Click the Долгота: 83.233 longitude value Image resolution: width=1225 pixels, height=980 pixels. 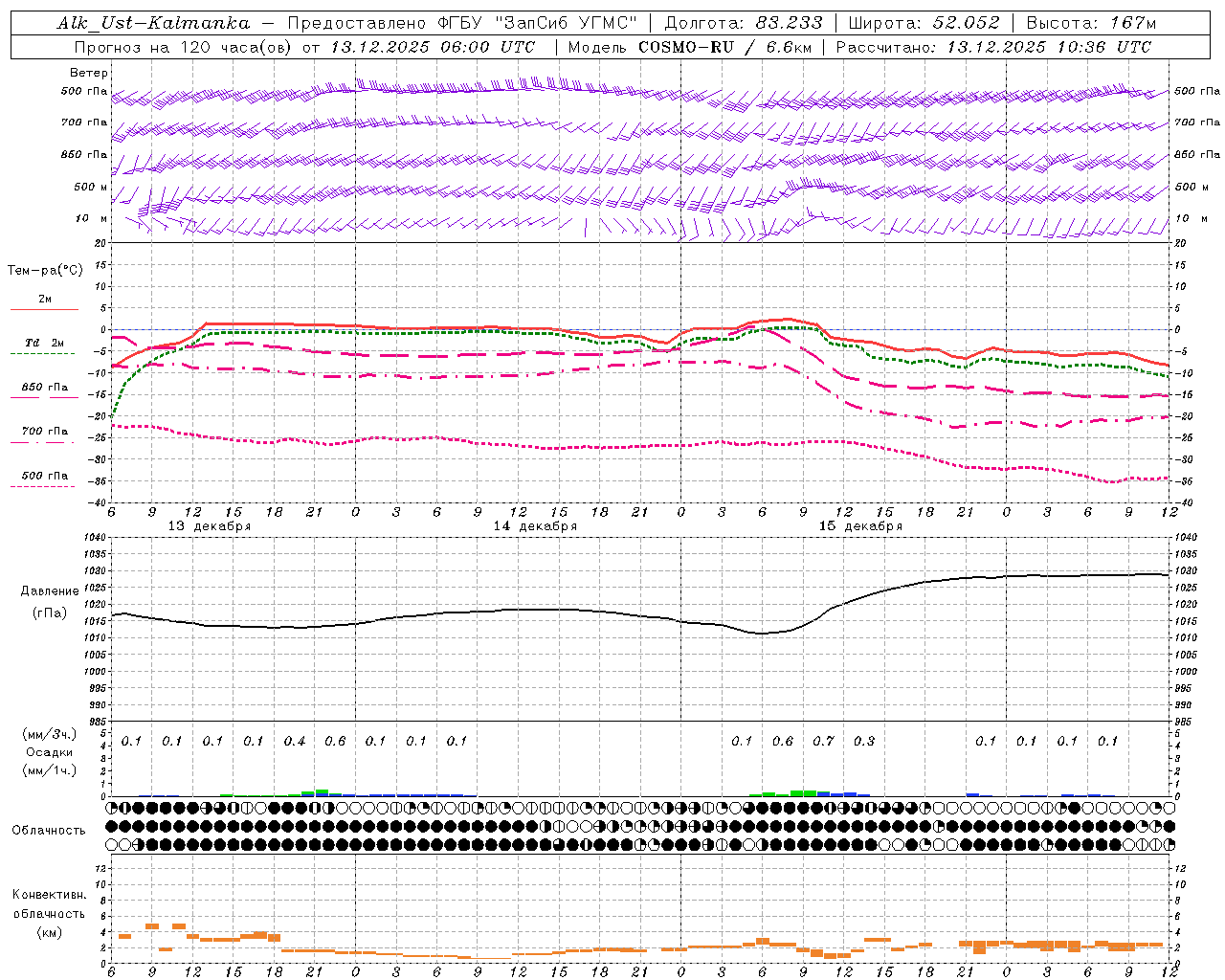coord(744,23)
